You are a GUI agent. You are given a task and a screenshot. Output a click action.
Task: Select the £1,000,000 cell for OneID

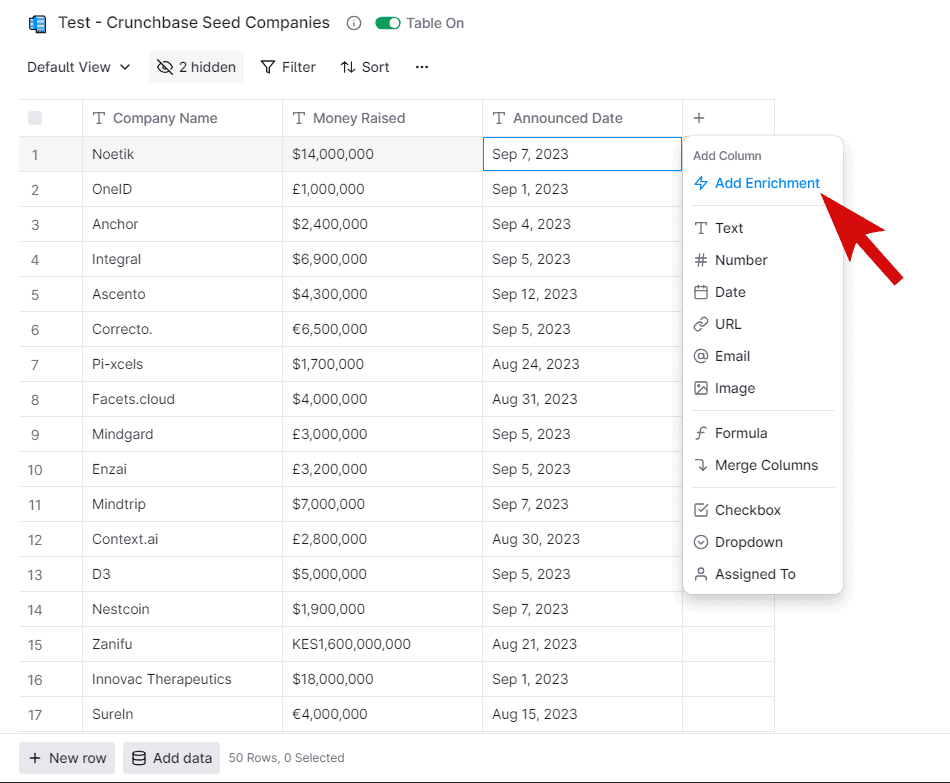[x=382, y=190]
